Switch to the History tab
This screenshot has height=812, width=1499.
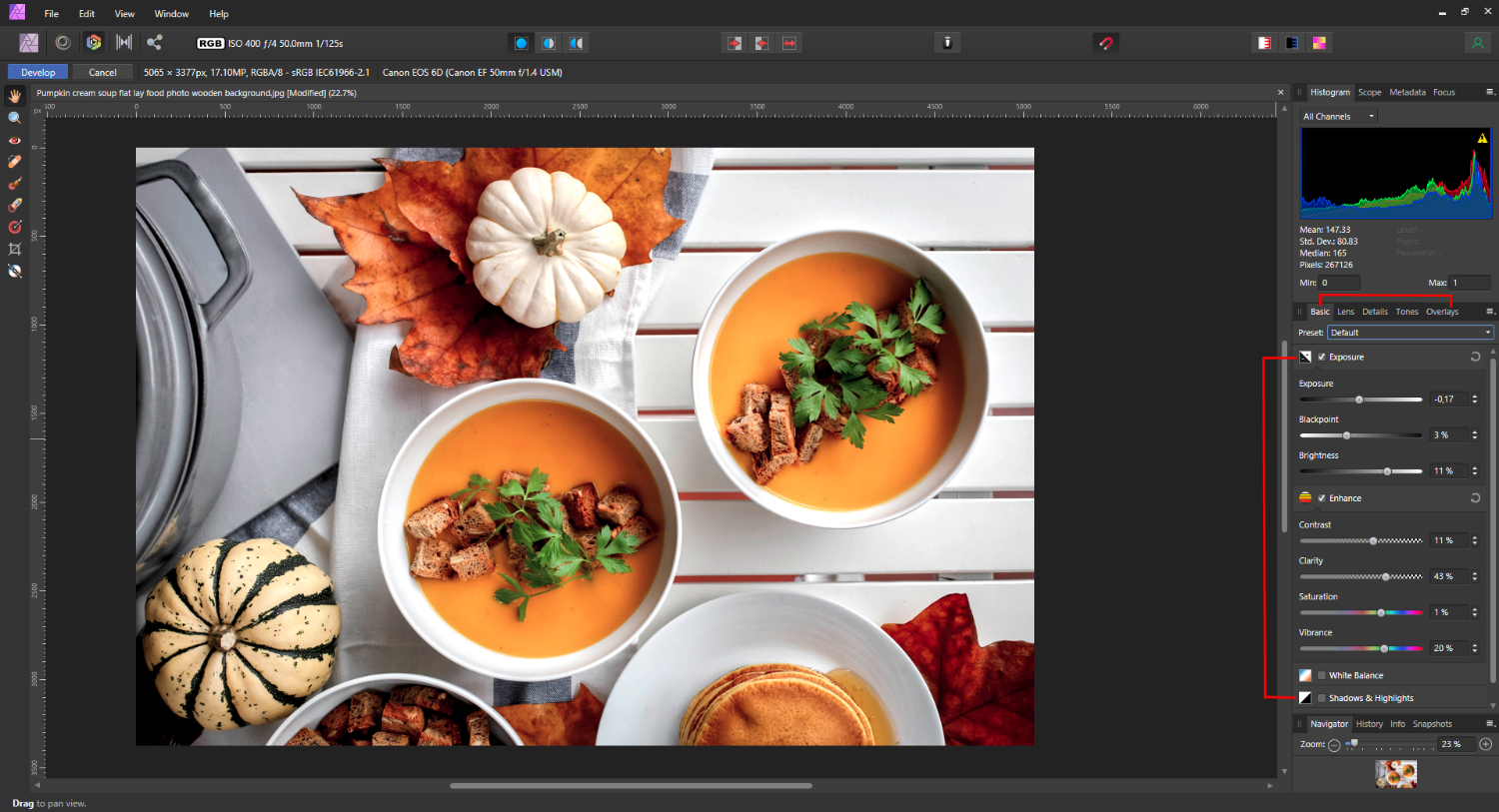(x=1369, y=724)
